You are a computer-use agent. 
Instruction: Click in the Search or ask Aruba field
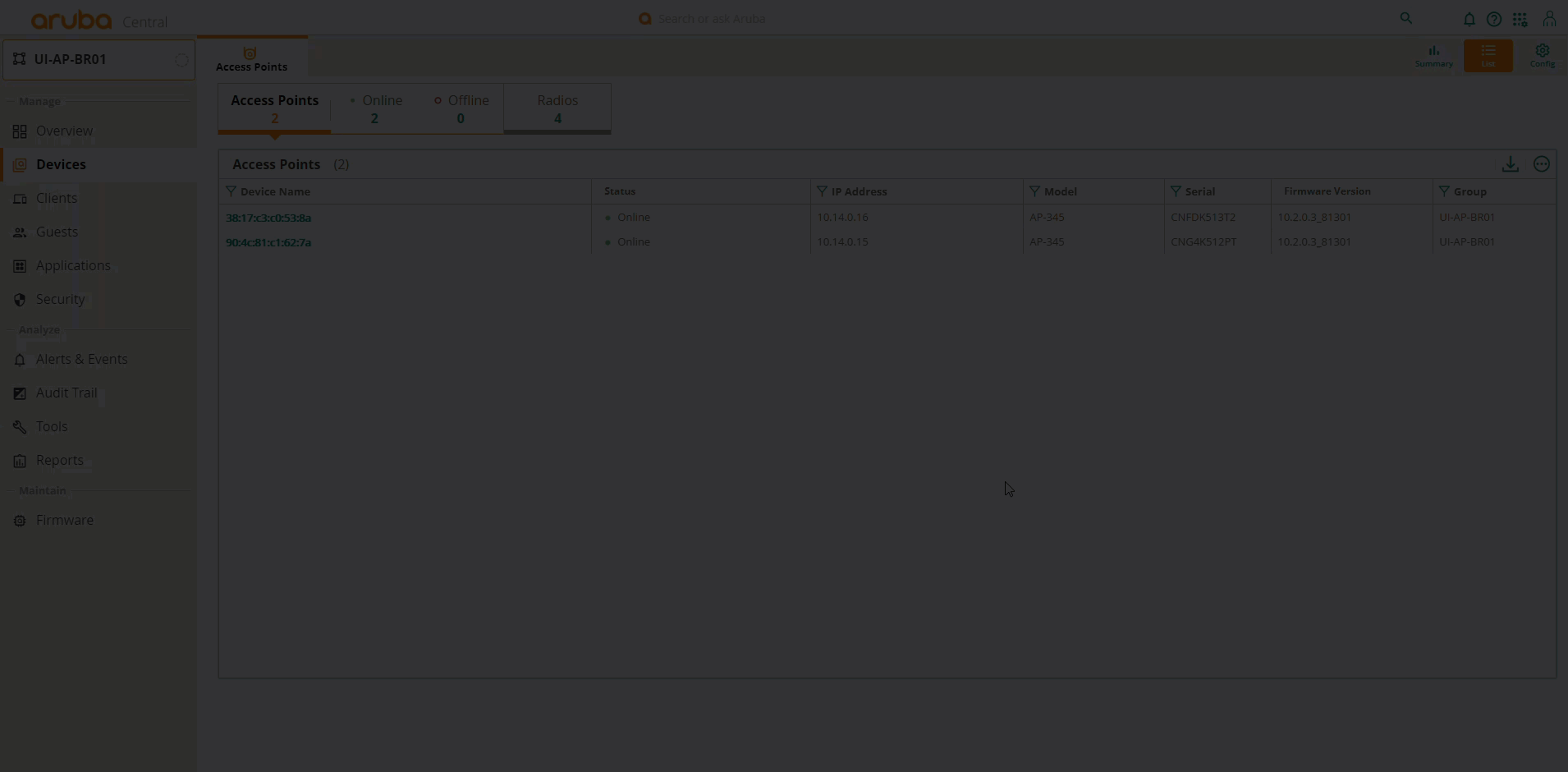point(712,19)
